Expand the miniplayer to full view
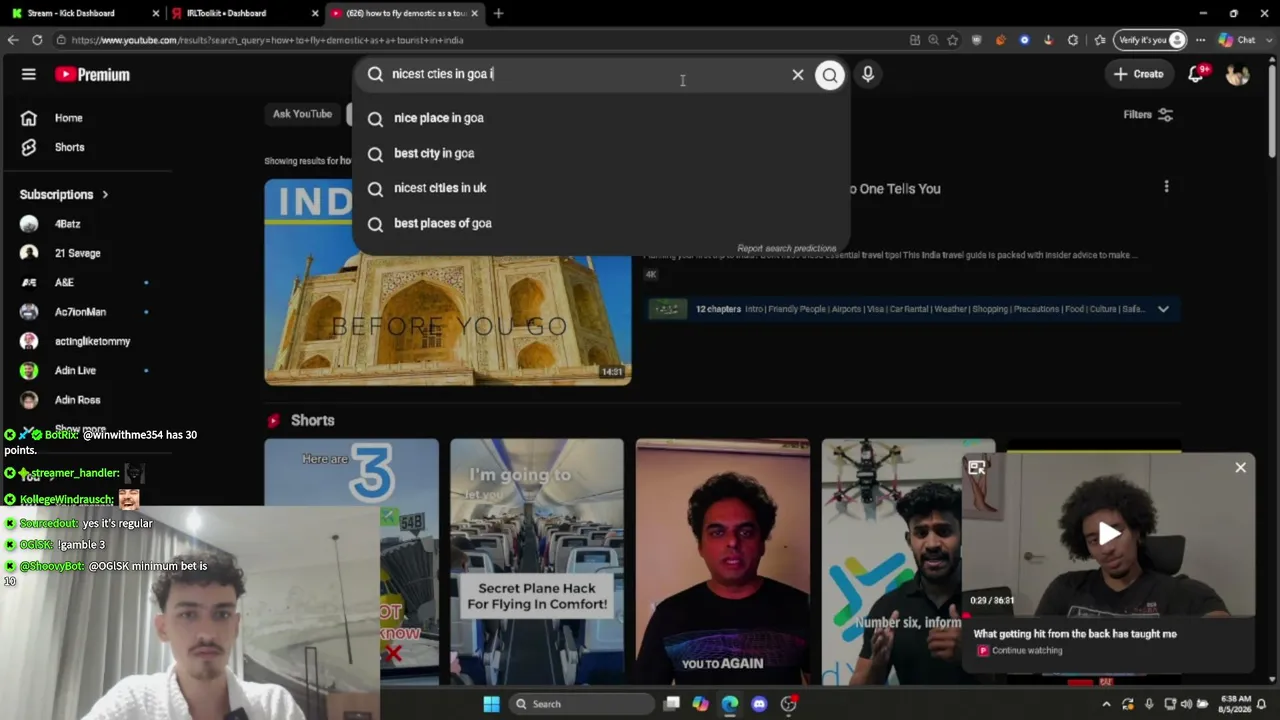Image resolution: width=1280 pixels, height=720 pixels. pos(977,467)
